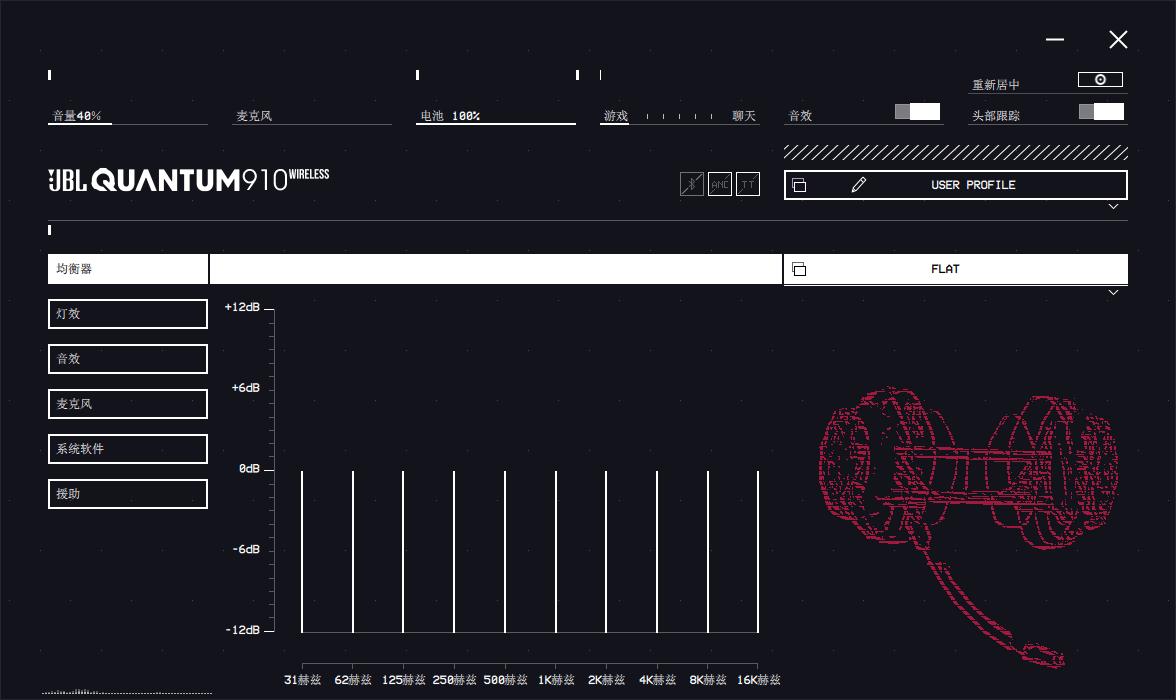
Task: Click the 1K赫兹 equalizer band slider
Action: pos(555,550)
